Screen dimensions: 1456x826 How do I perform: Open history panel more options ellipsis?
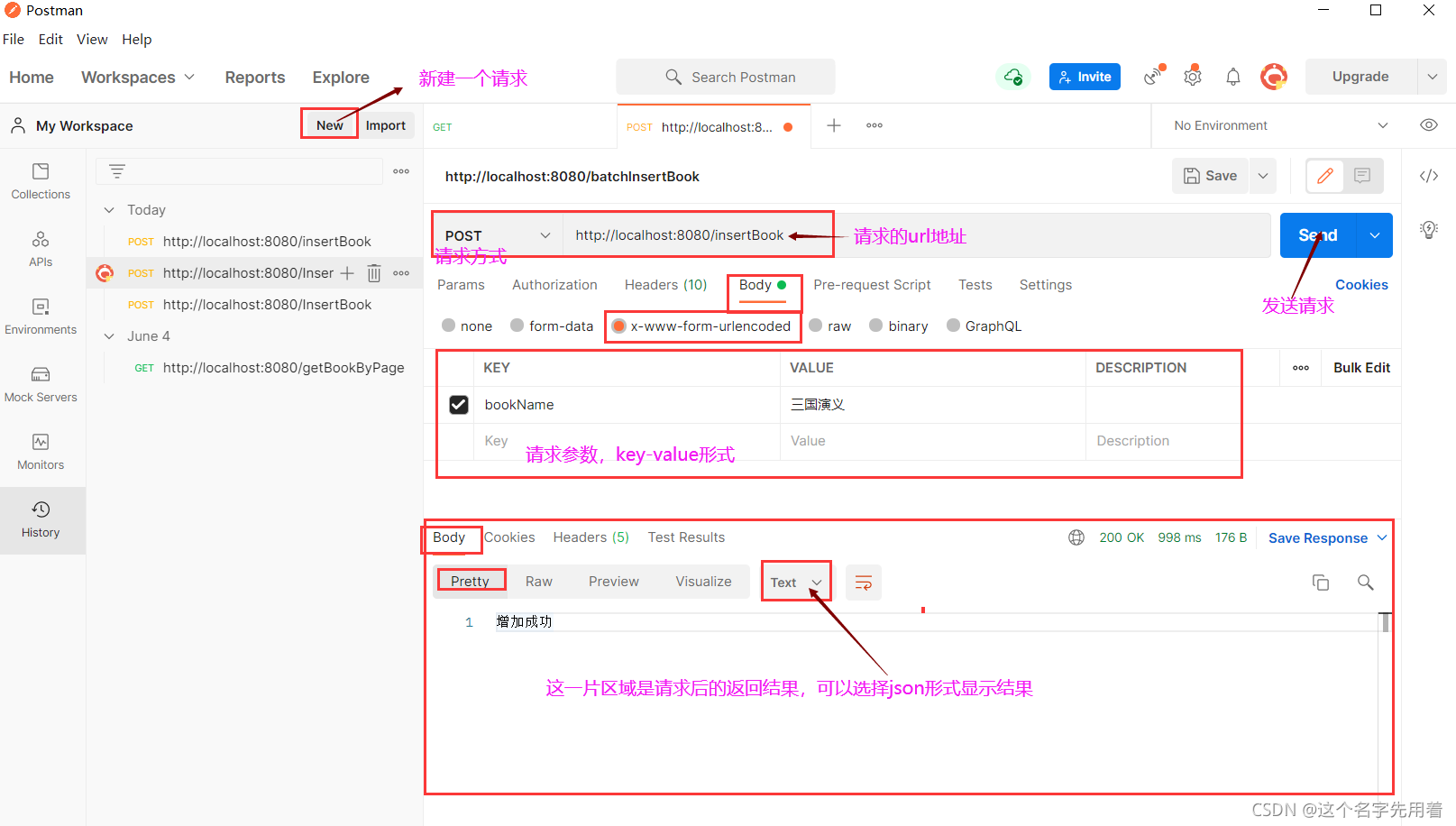401,171
